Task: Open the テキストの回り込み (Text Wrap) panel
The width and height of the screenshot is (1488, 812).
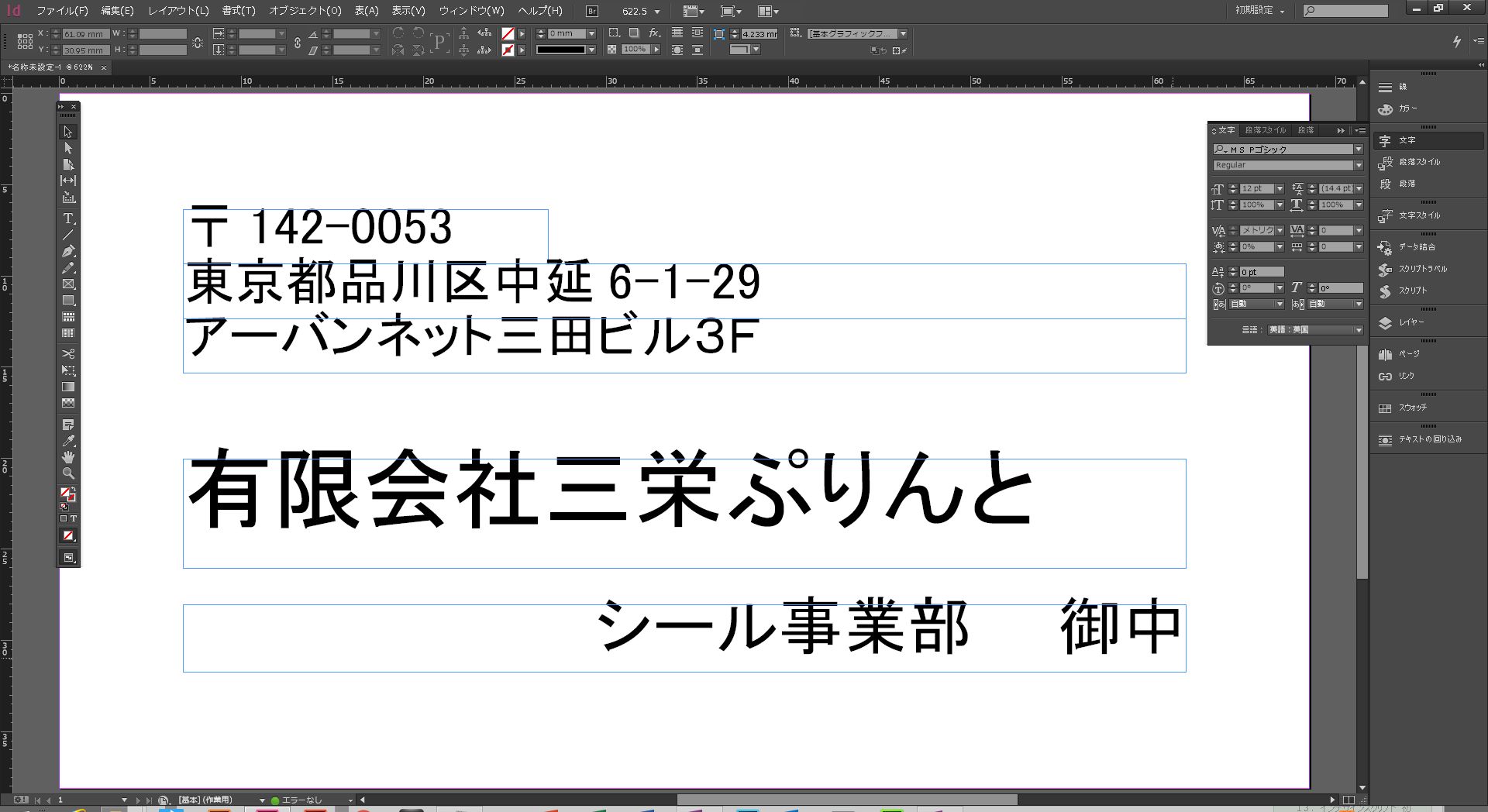Action: [x=1428, y=439]
